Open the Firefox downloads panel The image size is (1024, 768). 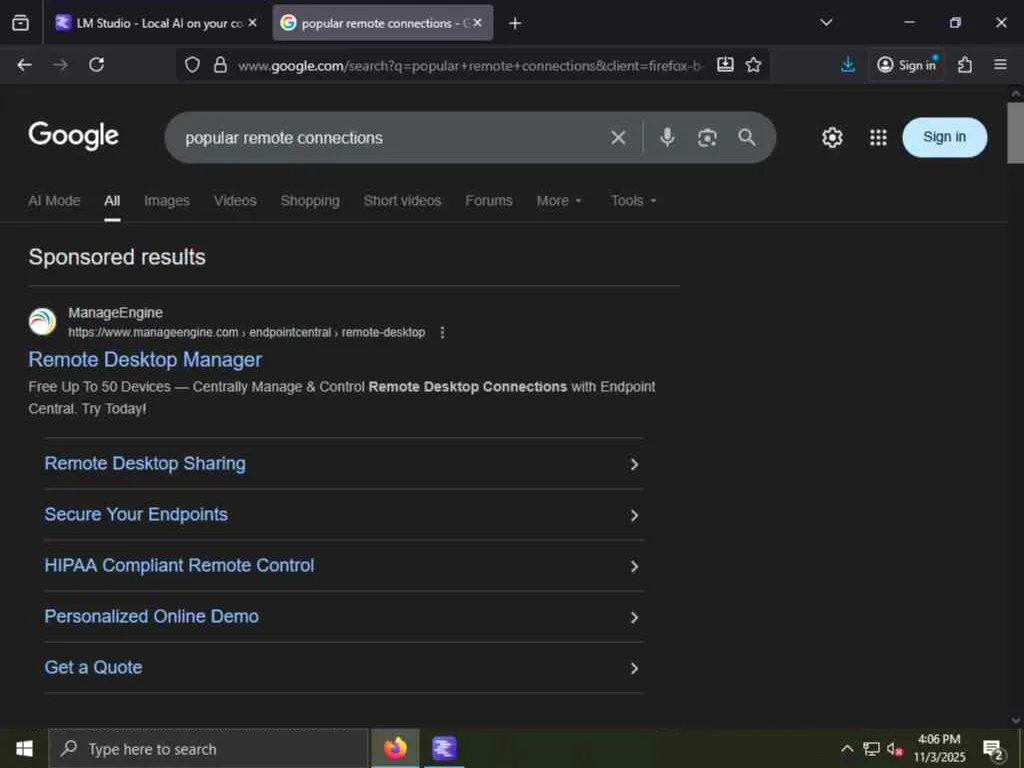coord(848,65)
